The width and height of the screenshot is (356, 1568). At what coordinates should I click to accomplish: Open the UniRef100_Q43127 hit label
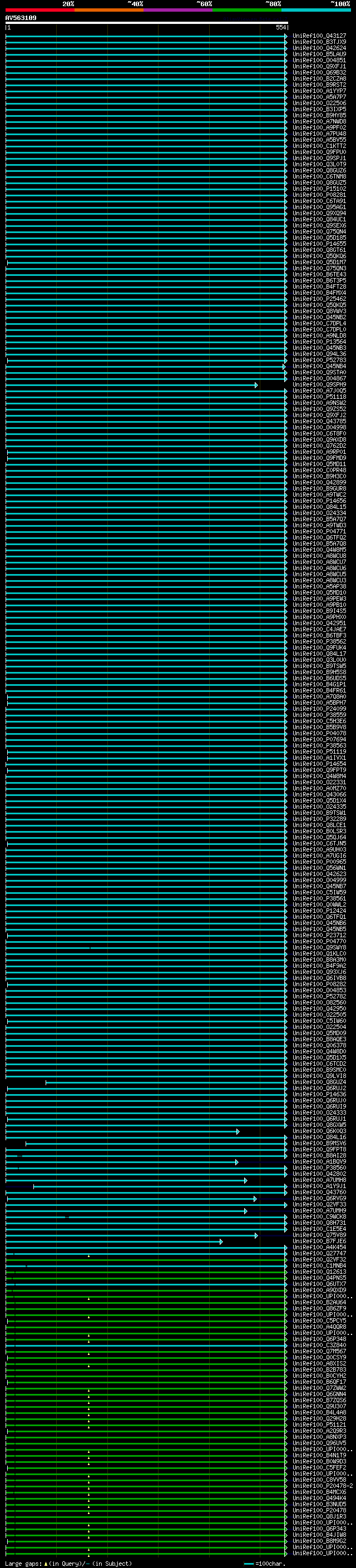pos(319,36)
